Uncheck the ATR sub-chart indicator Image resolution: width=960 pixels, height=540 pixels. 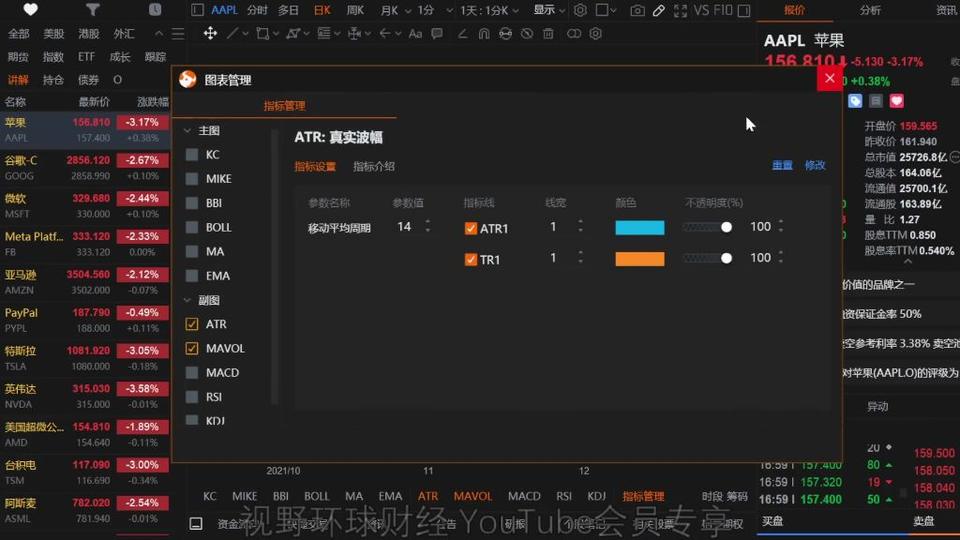pyautogui.click(x=192, y=324)
